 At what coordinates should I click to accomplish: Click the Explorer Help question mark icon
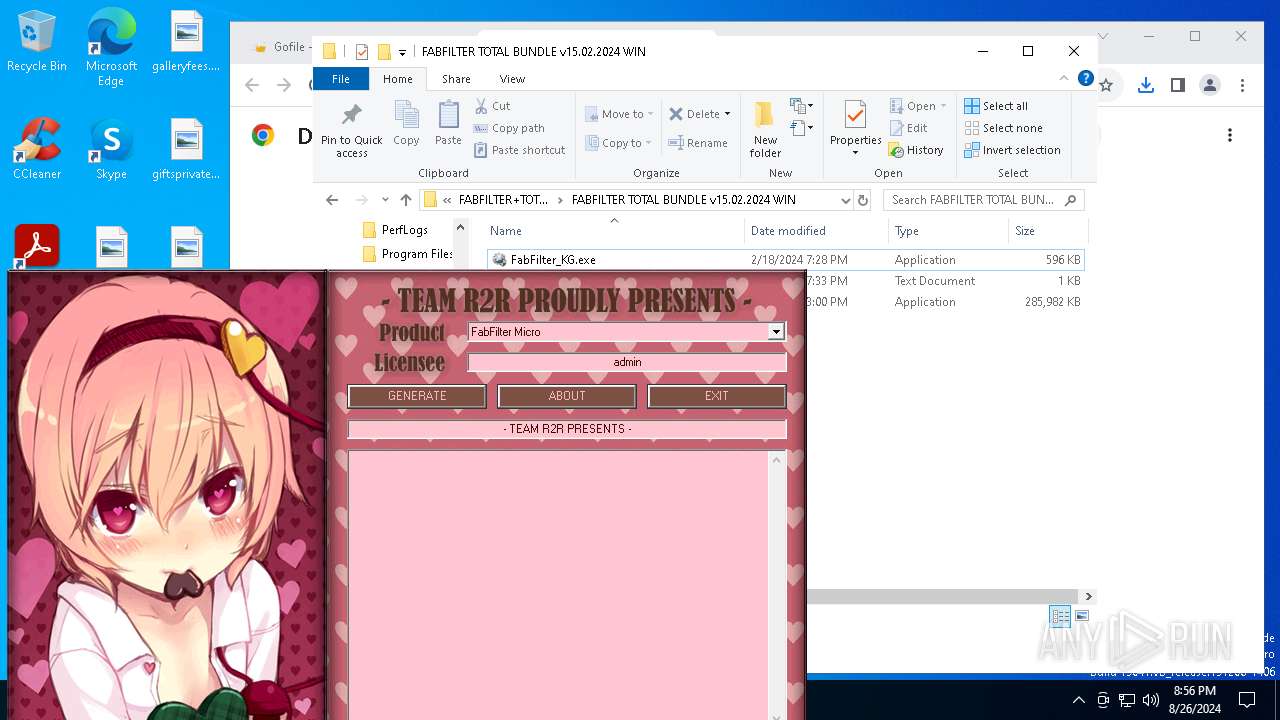click(1085, 78)
